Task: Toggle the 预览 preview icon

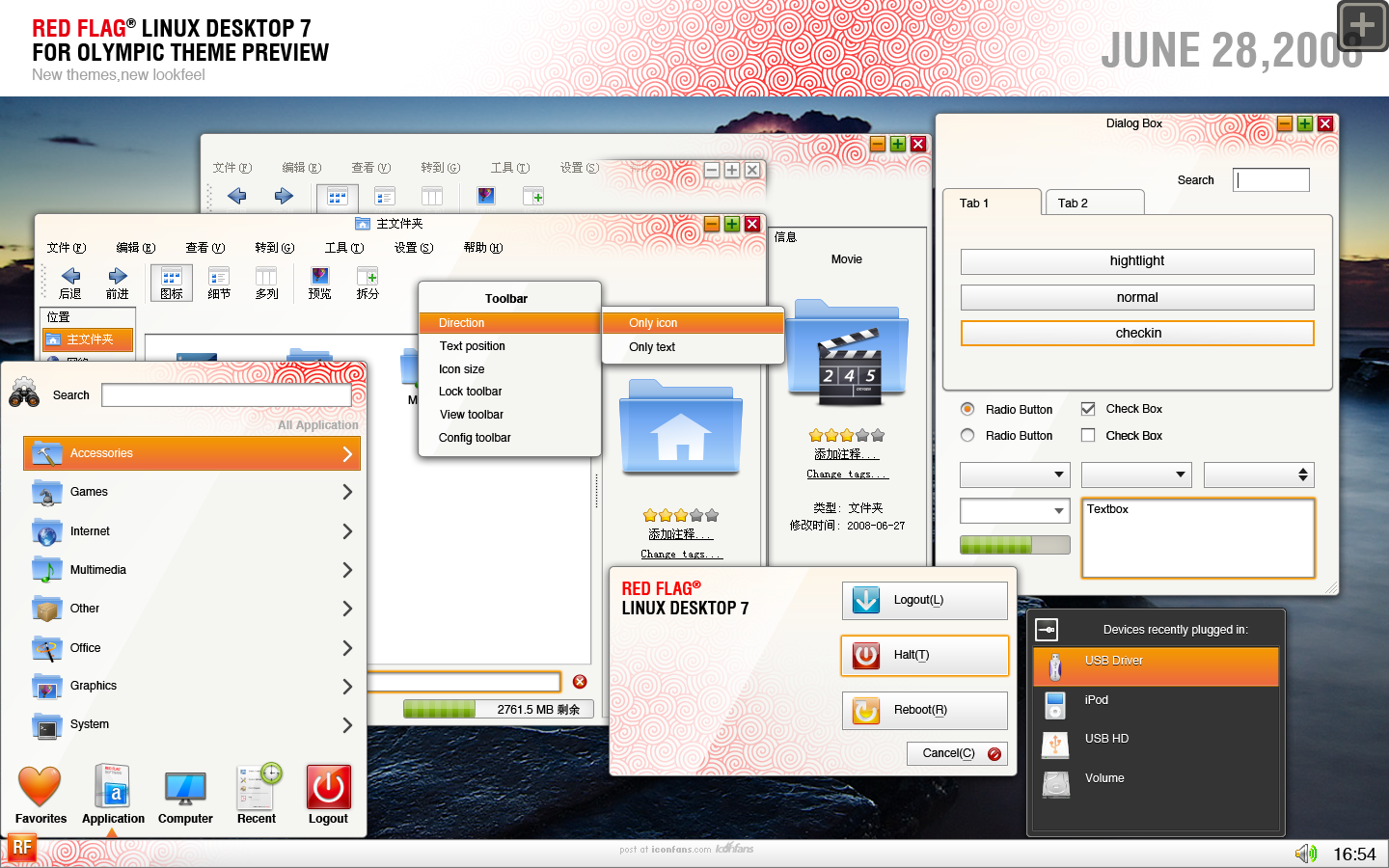Action: 319,277
